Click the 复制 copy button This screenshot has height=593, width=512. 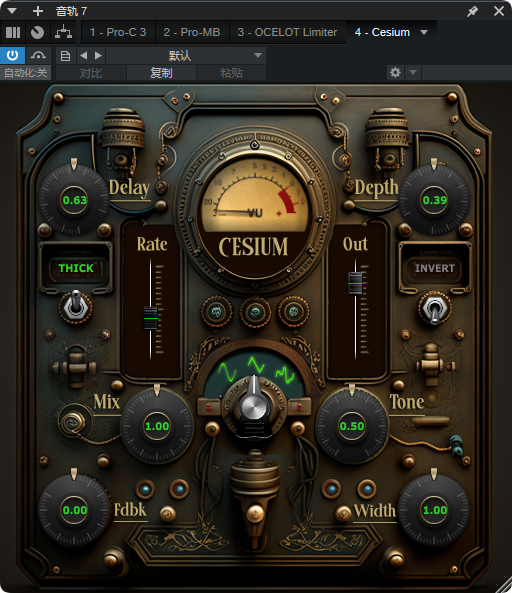(x=161, y=73)
